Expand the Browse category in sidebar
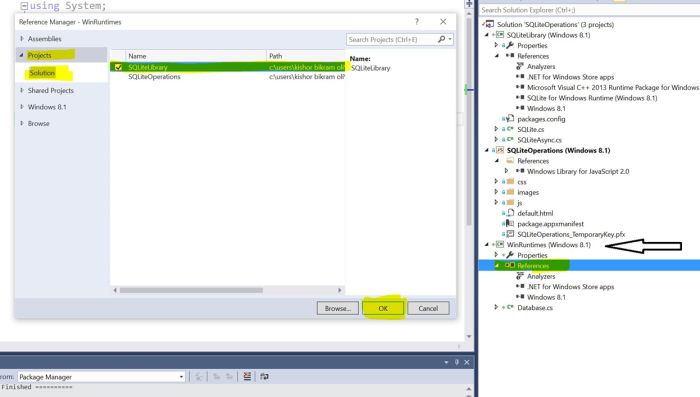This screenshot has width=700, height=397. 21,123
